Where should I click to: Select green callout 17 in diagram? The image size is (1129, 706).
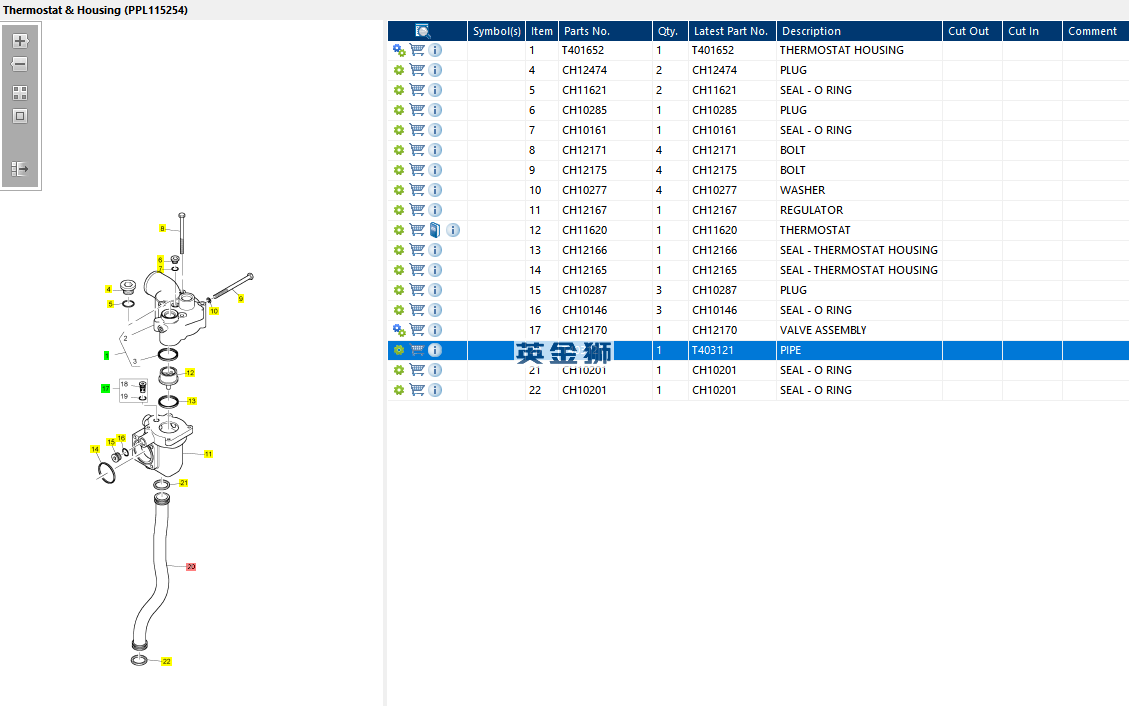click(x=105, y=389)
